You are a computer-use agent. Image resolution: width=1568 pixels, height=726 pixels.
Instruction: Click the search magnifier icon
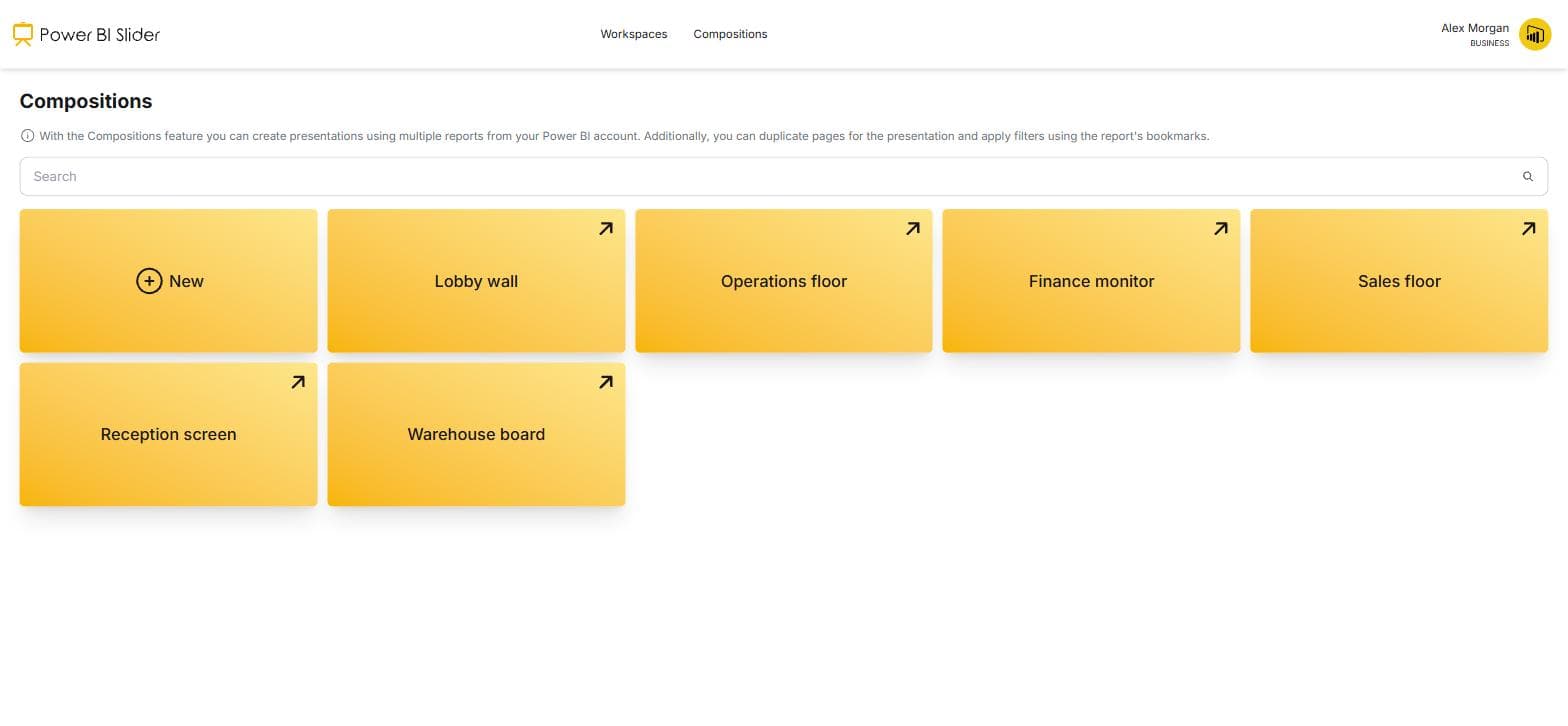pyautogui.click(x=1528, y=177)
